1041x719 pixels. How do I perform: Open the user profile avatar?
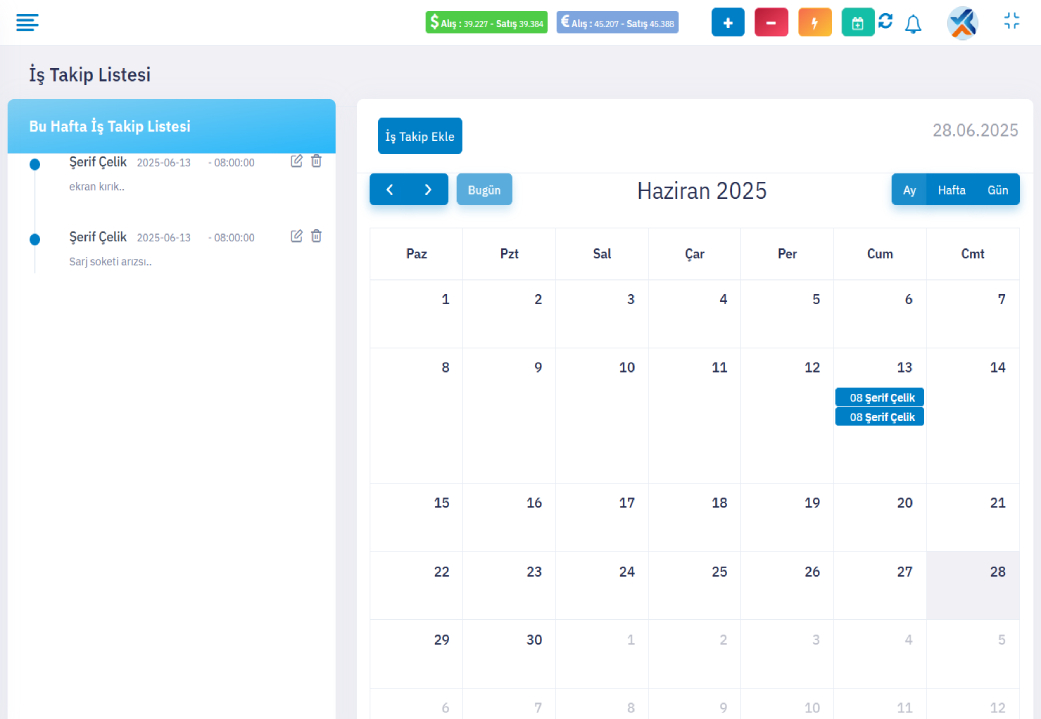[962, 22]
